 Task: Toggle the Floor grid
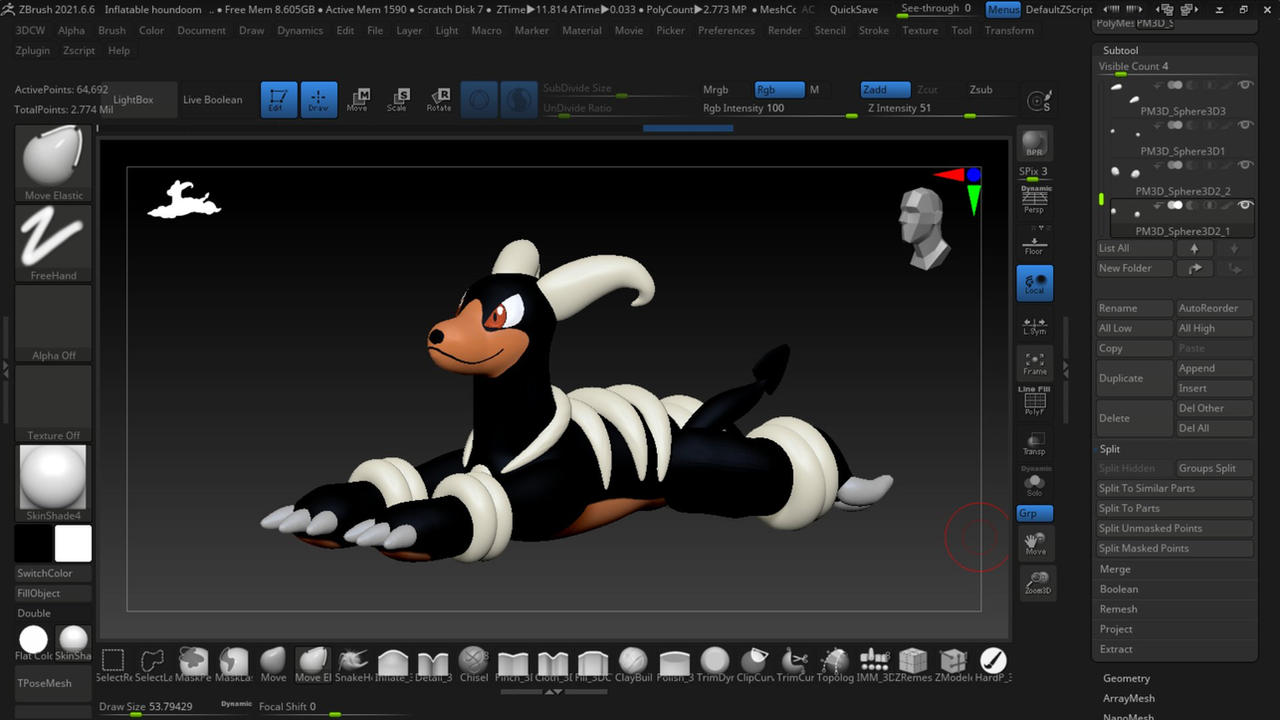(x=1035, y=244)
